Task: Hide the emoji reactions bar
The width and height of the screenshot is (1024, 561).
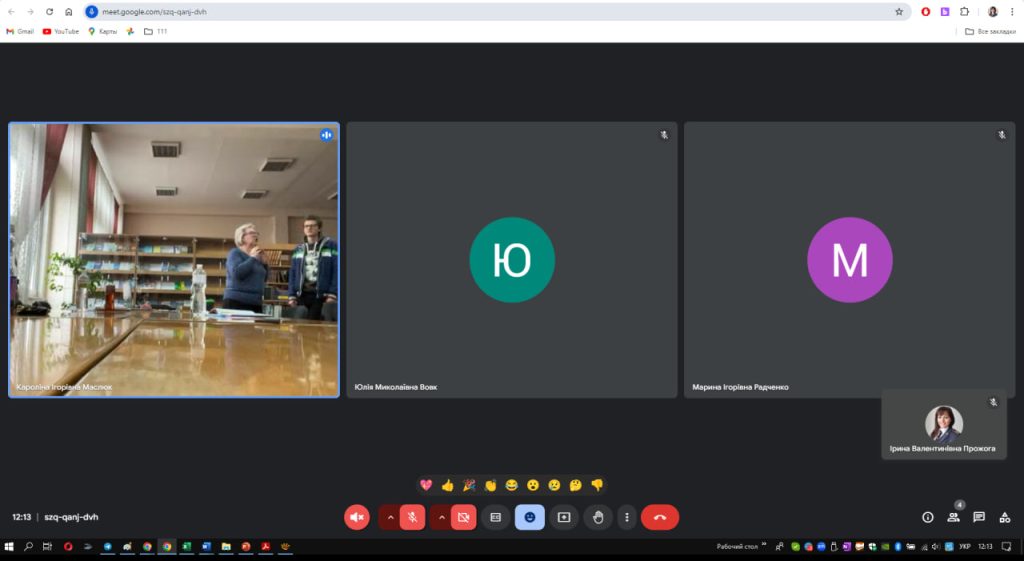Action: (529, 517)
